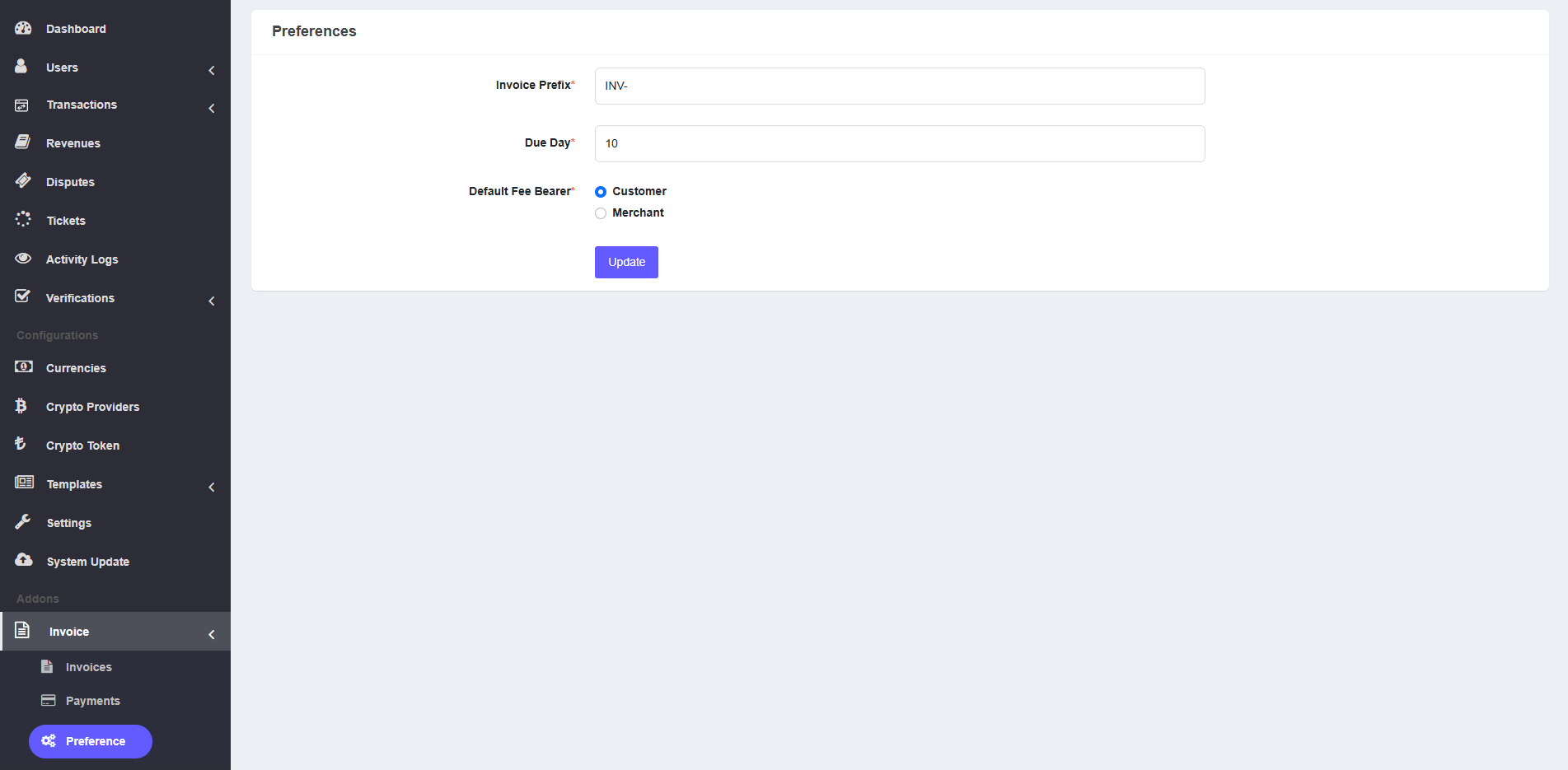Click into the Invoice Prefix field
Screen dimensions: 1568x770
pyautogui.click(x=899, y=86)
